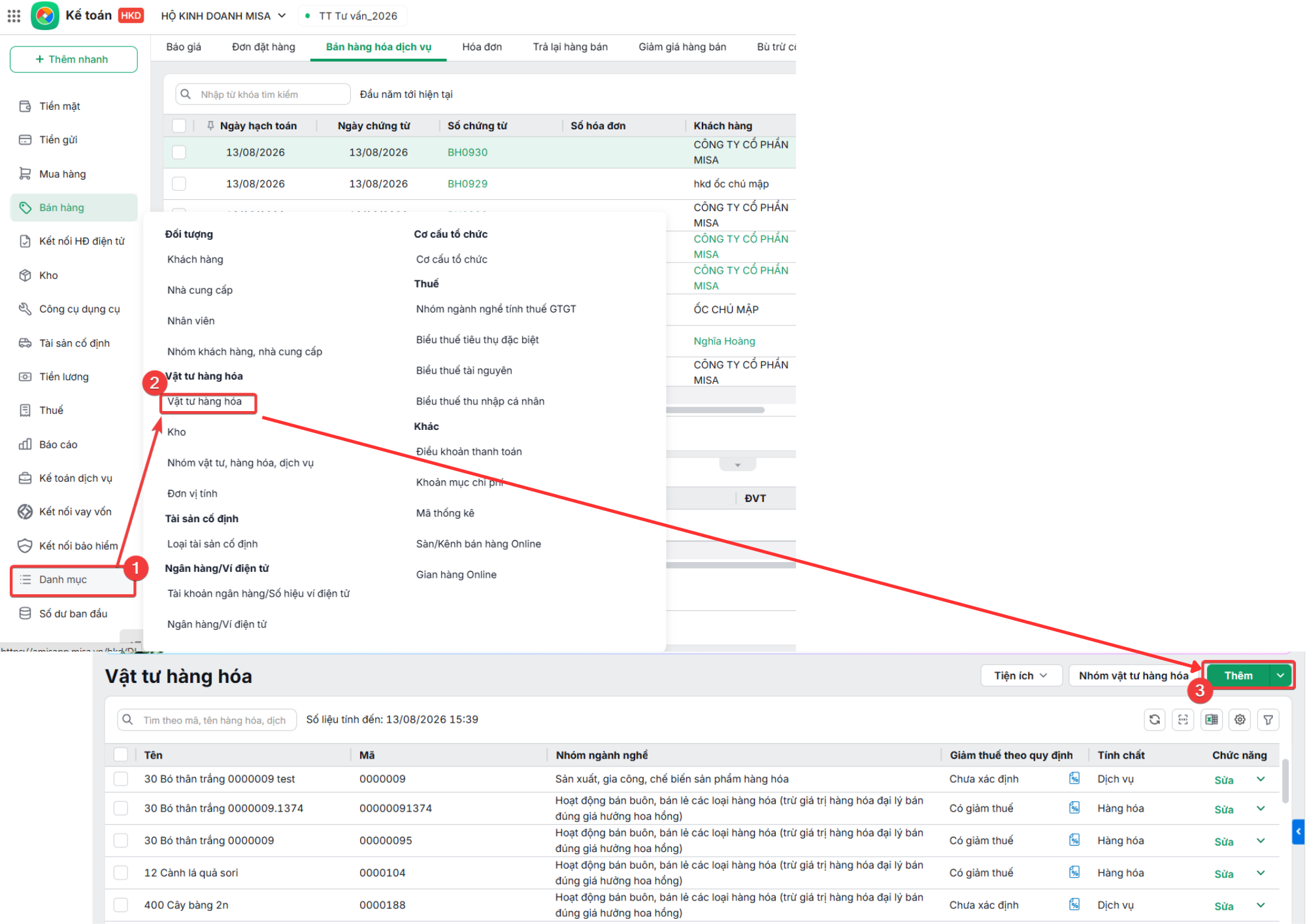Open the Nghĩa Hoàng customer link
This screenshot has width=1307, height=924.
(x=724, y=341)
